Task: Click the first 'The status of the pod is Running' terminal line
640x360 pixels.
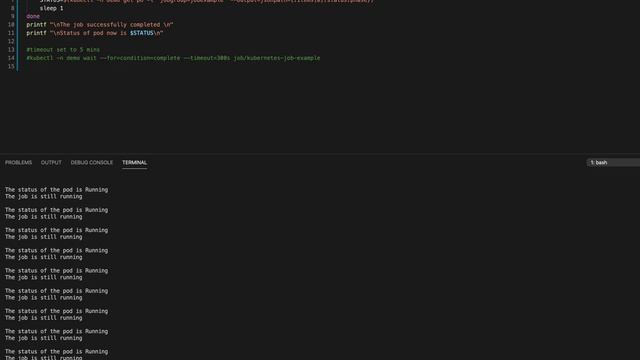Action: point(56,190)
